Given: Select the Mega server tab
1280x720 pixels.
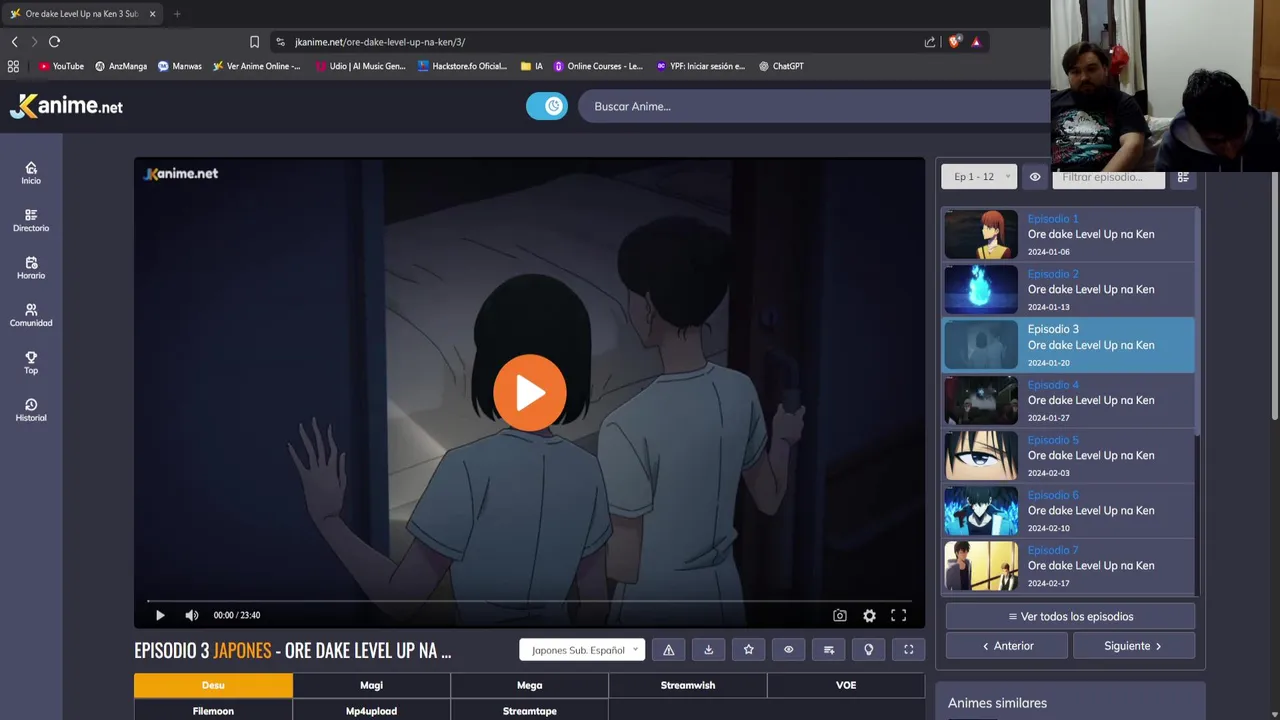Looking at the screenshot, I should (529, 685).
